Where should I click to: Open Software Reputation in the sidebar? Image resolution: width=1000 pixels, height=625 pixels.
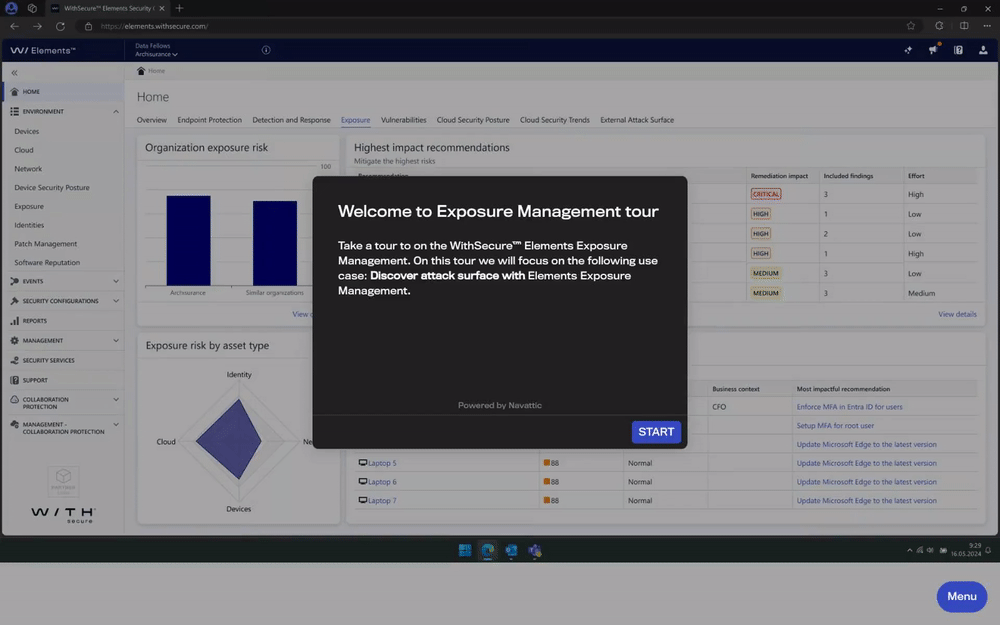[x=47, y=263]
